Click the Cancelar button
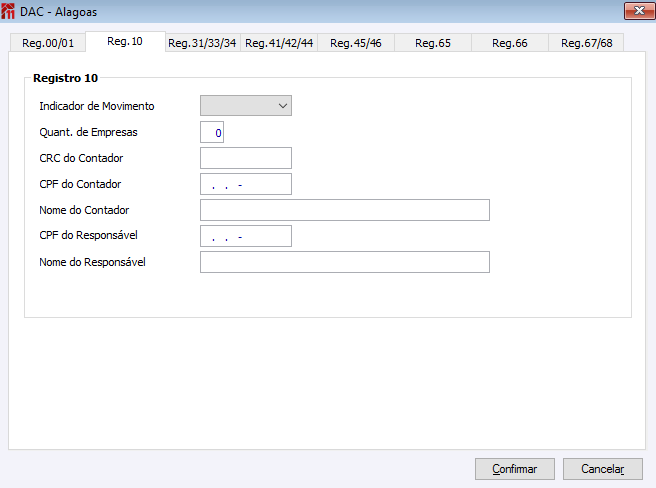Viewport: 656px width, 488px height. (x=602, y=469)
